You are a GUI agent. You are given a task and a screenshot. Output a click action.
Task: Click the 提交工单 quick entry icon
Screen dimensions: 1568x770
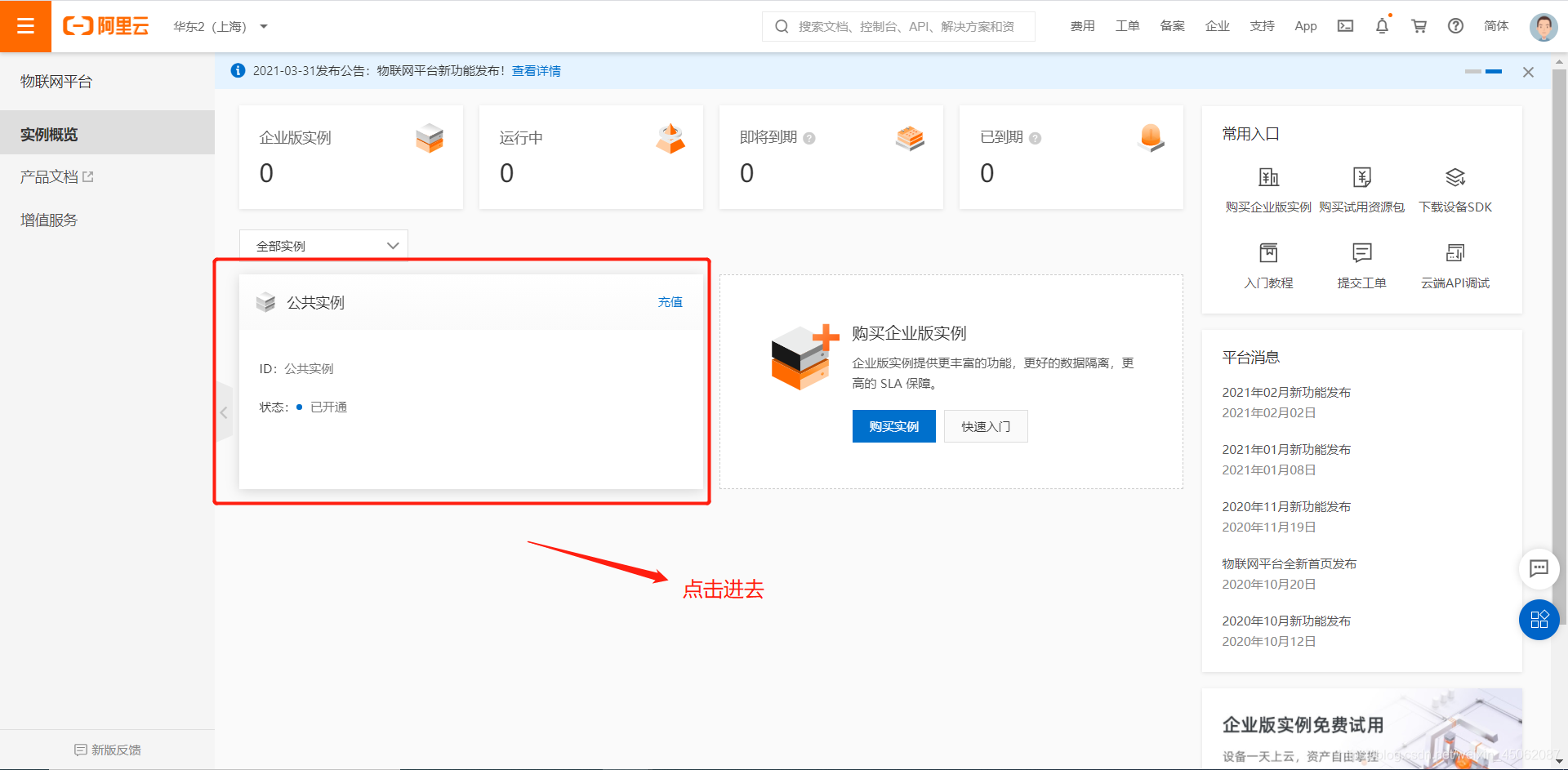coord(1362,252)
